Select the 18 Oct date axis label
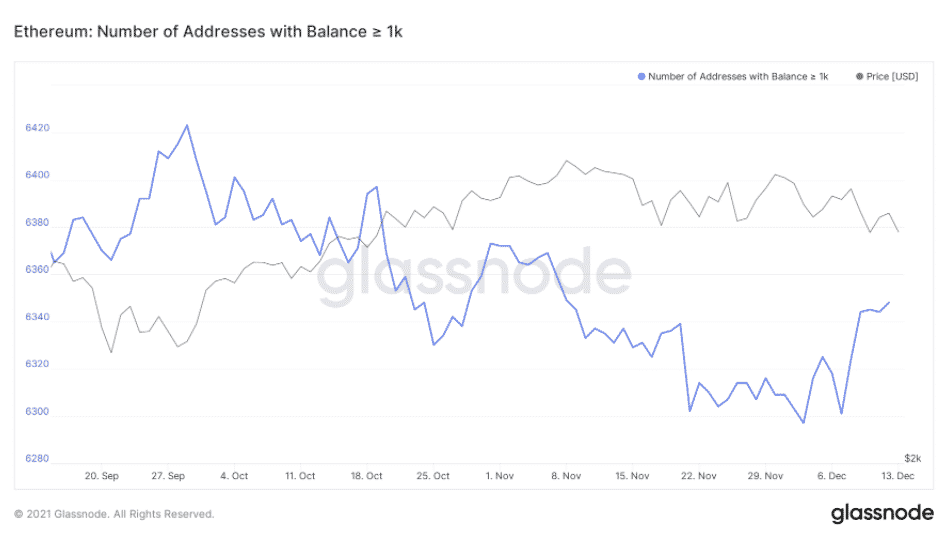Image resolution: width=947 pixels, height=536 pixels. coord(368,476)
